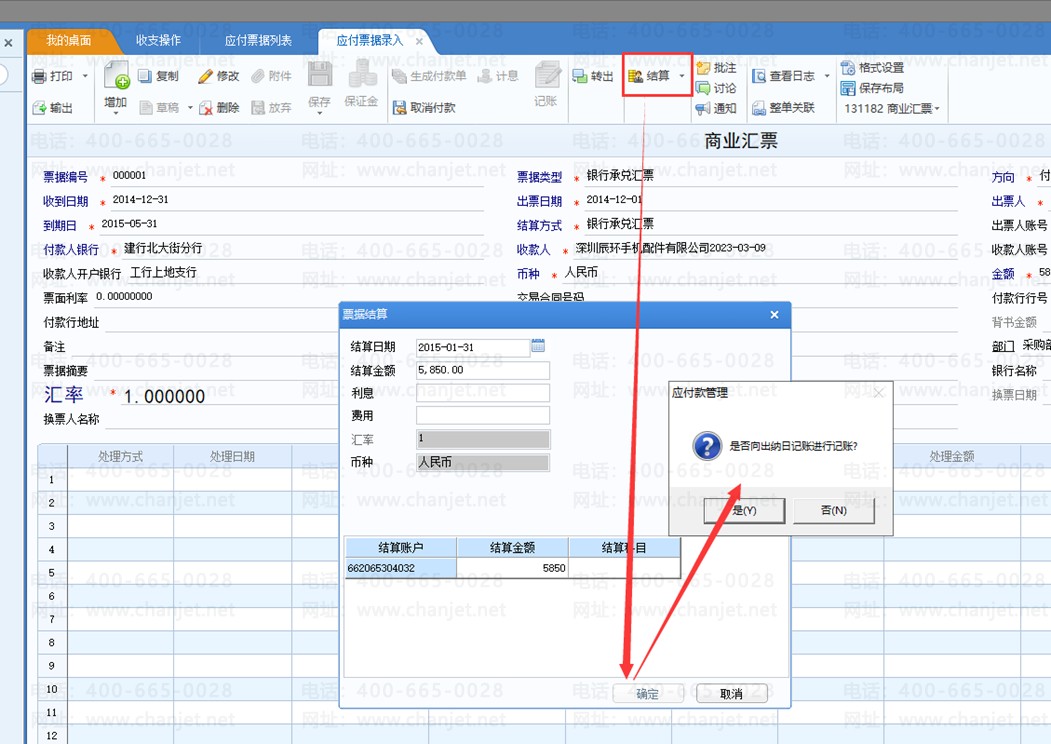Click the 讨论 discussion icon
This screenshot has width=1051, height=744.
[x=703, y=88]
